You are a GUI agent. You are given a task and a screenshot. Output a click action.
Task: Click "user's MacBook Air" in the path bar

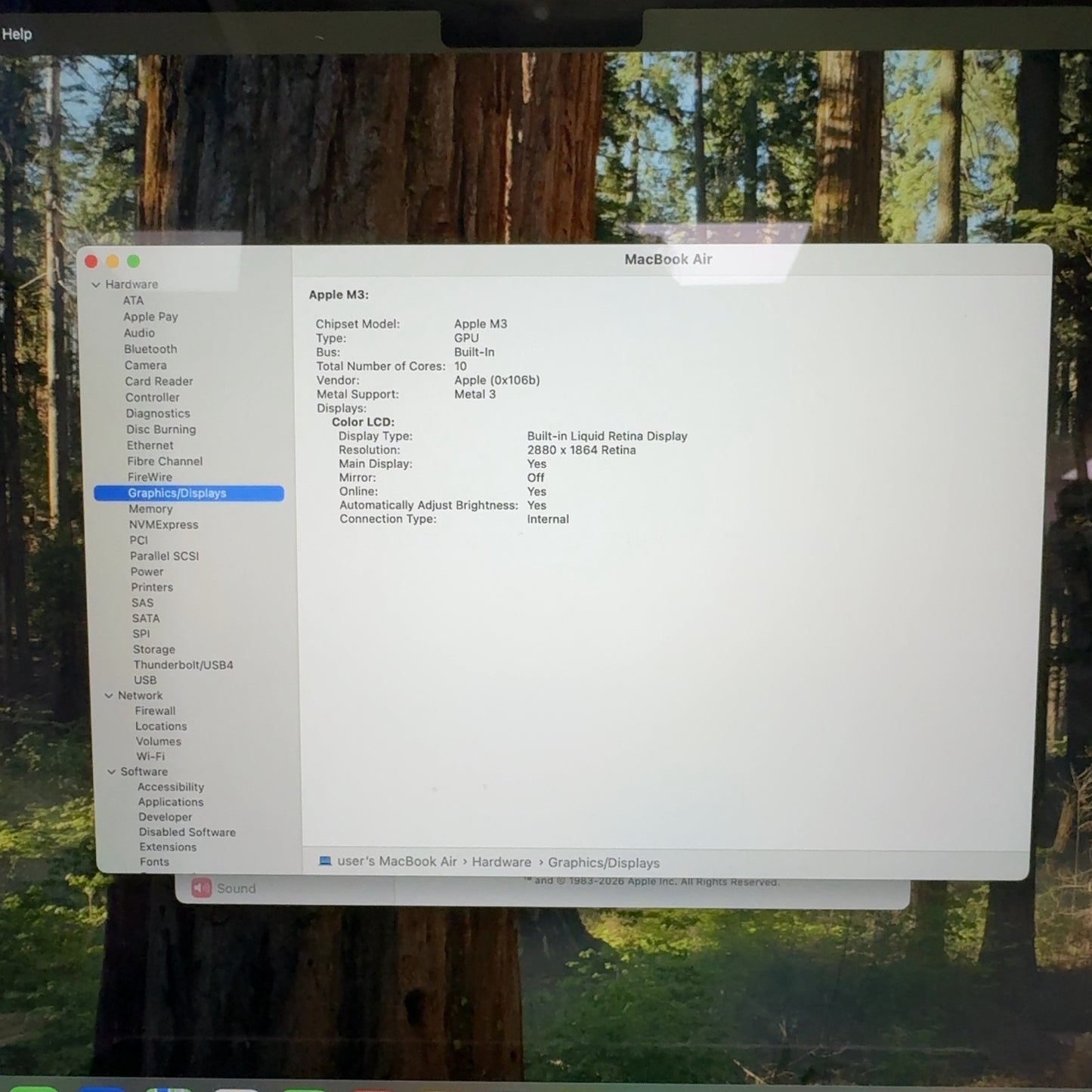pyautogui.click(x=397, y=862)
